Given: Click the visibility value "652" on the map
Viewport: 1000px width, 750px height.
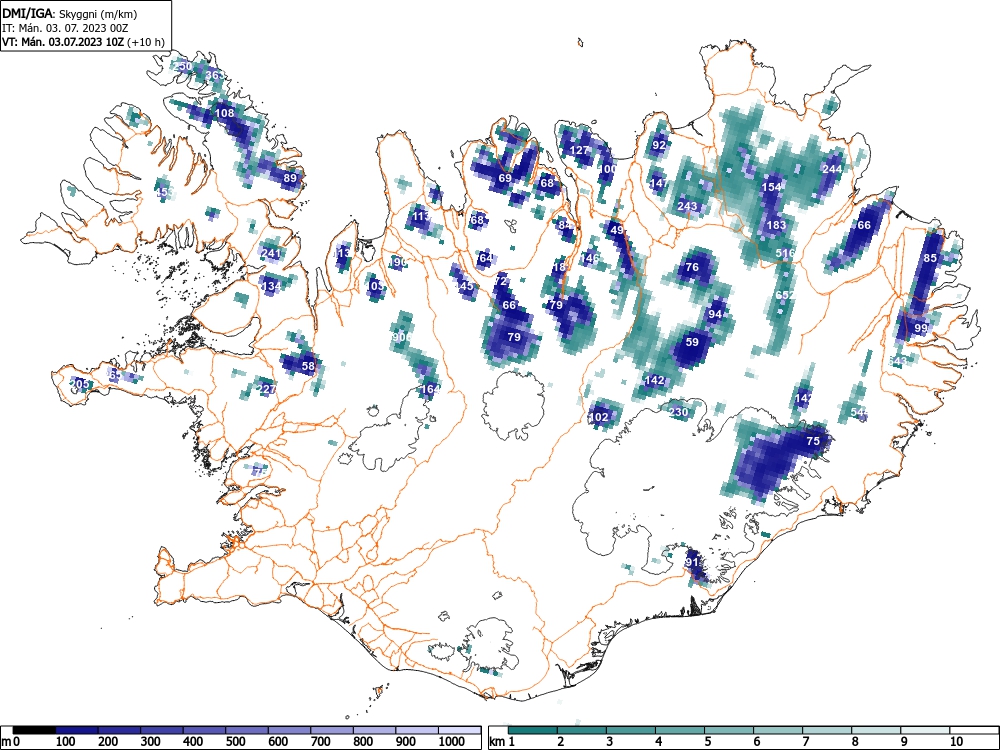Looking at the screenshot, I should pyautogui.click(x=785, y=295).
